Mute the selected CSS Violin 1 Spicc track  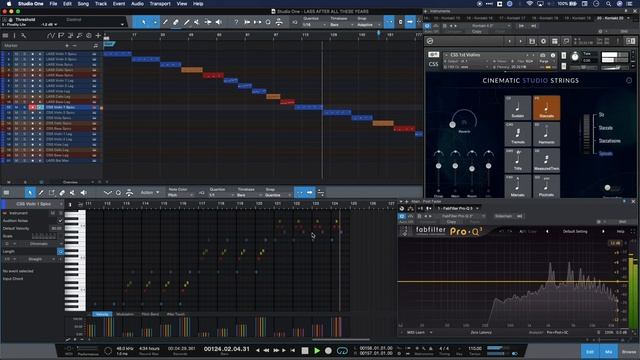[x=17, y=107]
